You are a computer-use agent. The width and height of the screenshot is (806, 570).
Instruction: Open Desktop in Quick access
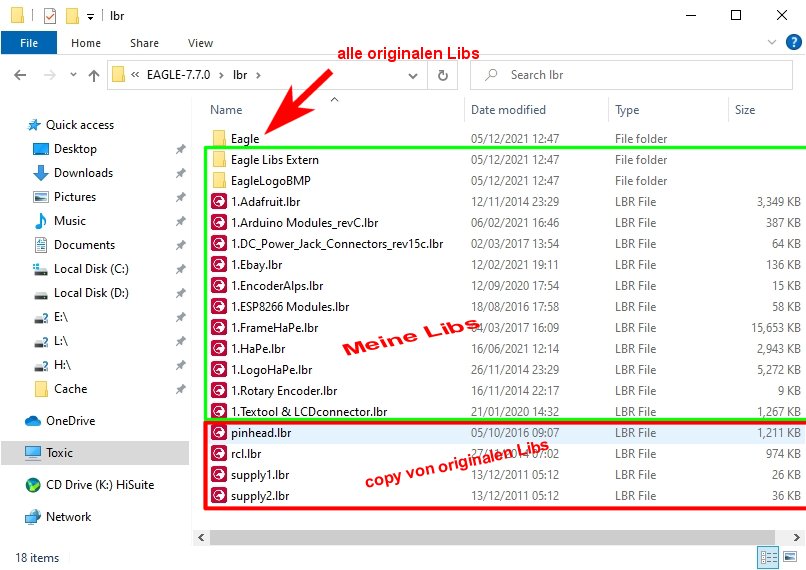click(x=75, y=149)
